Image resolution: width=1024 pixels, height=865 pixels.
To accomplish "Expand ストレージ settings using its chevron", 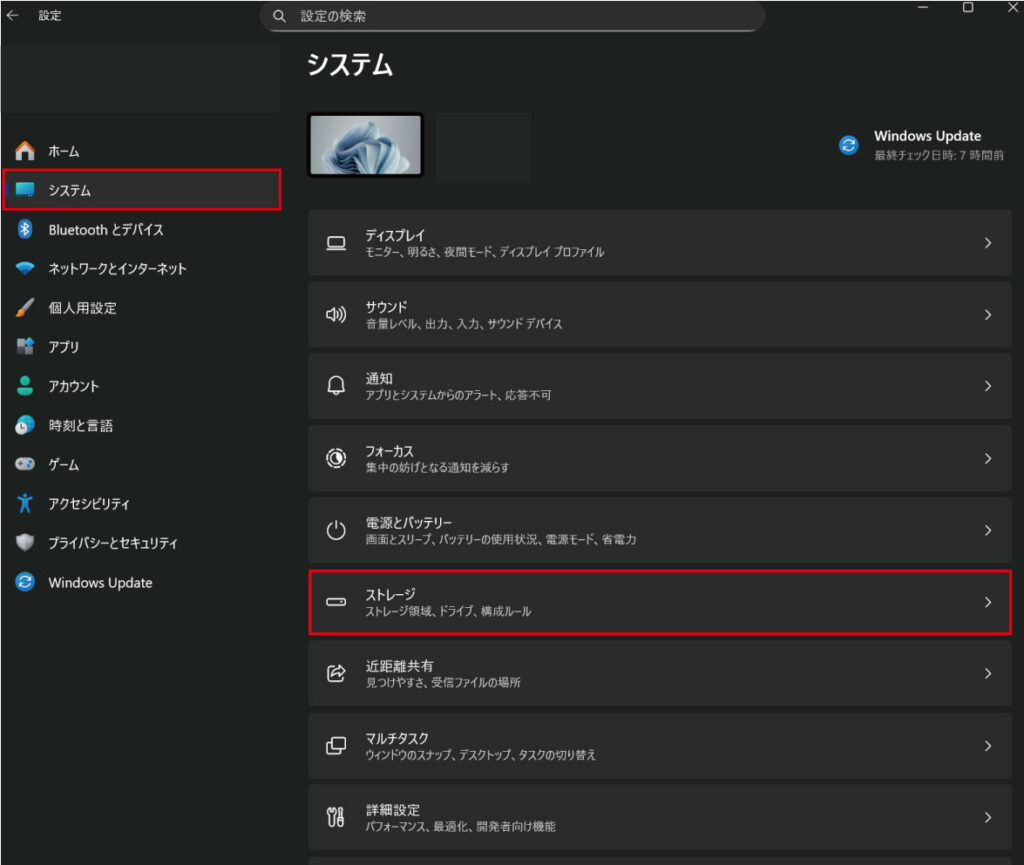I will coord(987,602).
